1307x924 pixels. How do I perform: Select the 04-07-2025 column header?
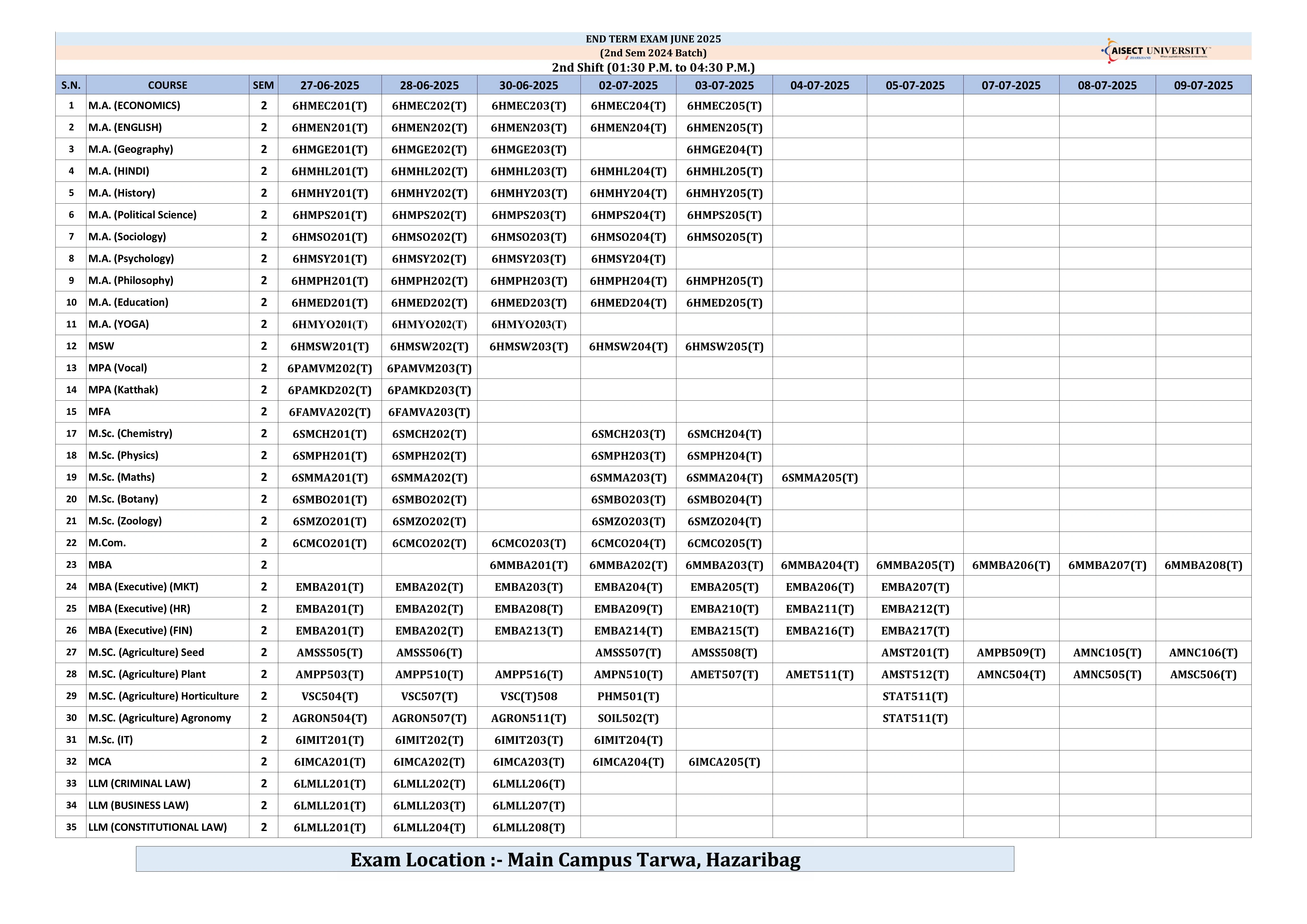[x=820, y=85]
